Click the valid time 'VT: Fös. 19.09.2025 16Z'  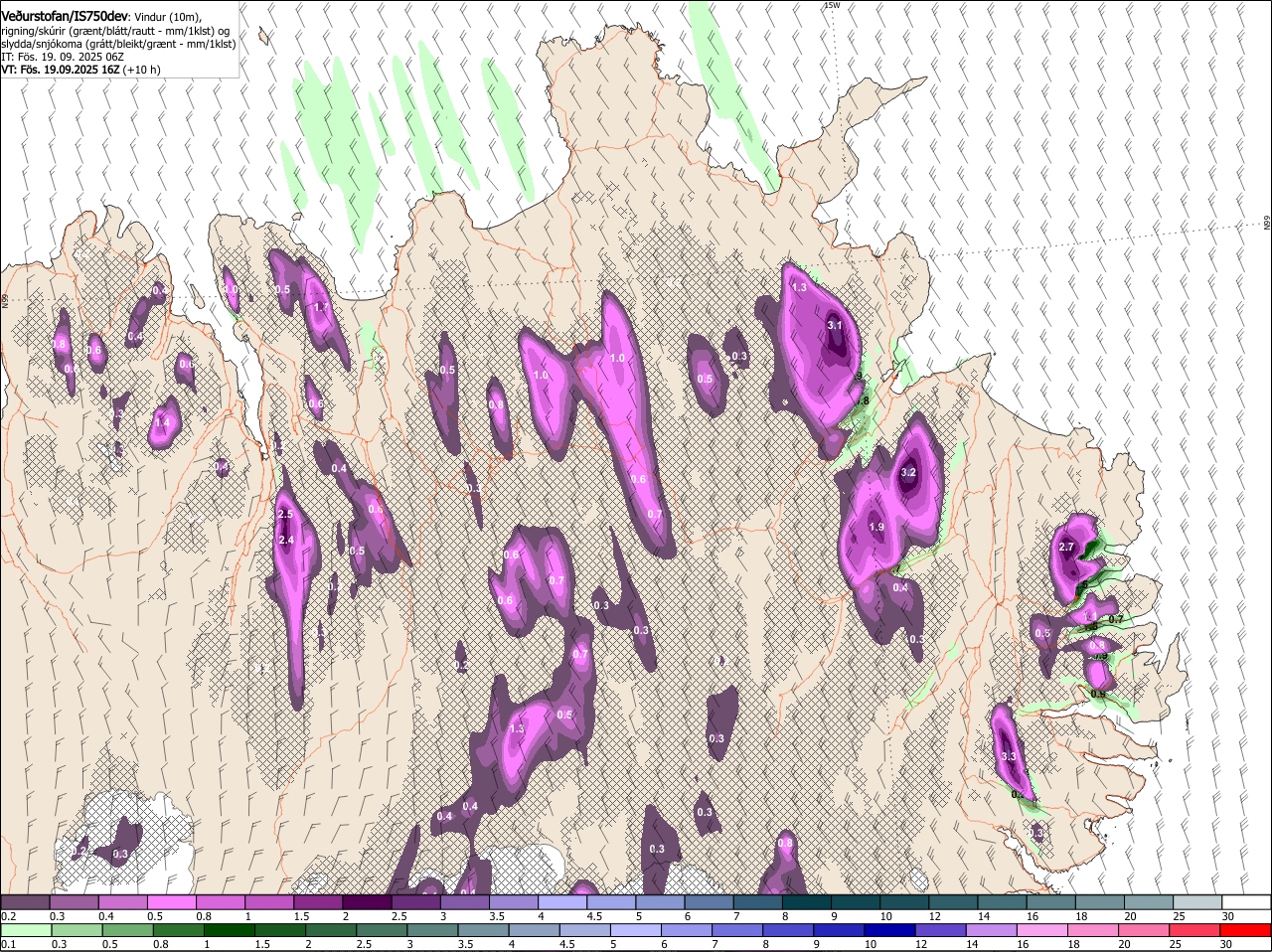tap(61, 70)
